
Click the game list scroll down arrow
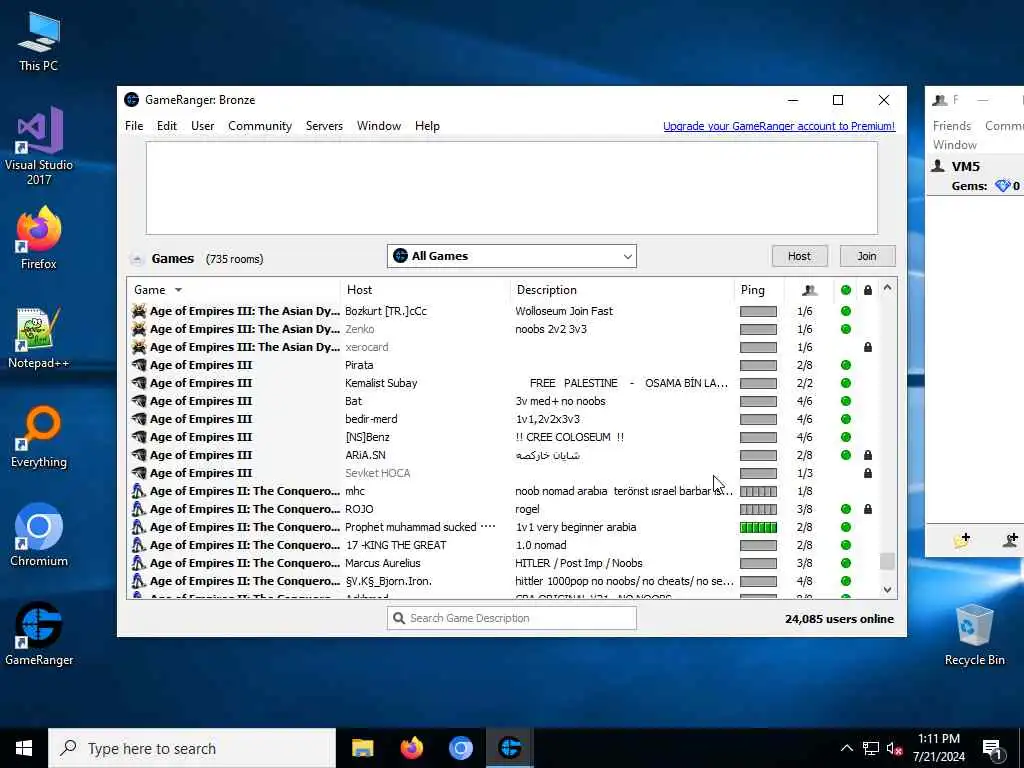coord(887,589)
